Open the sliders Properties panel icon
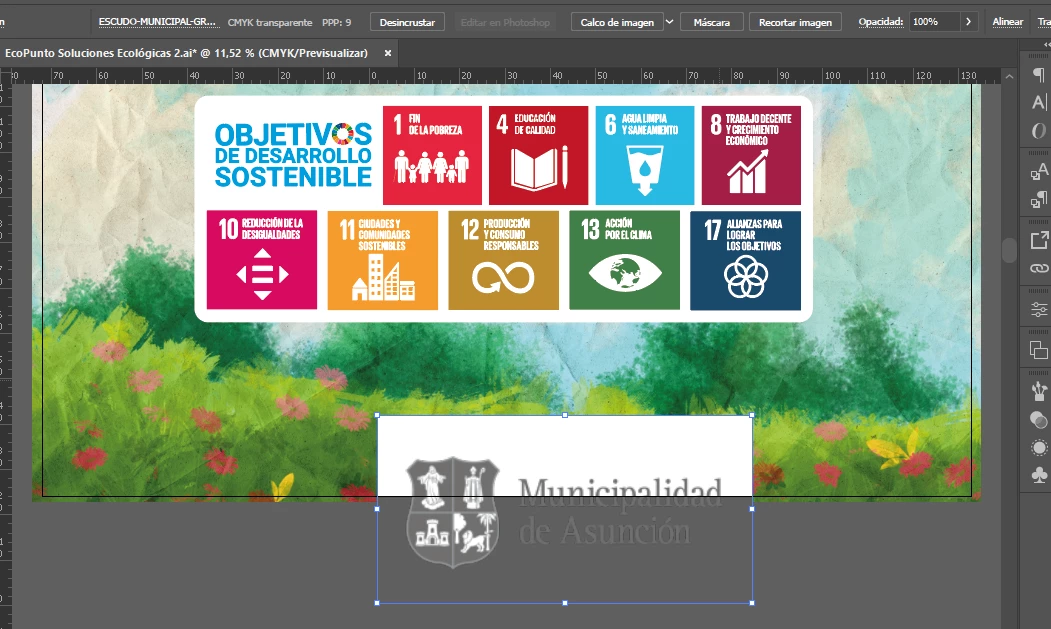 pos(1038,309)
